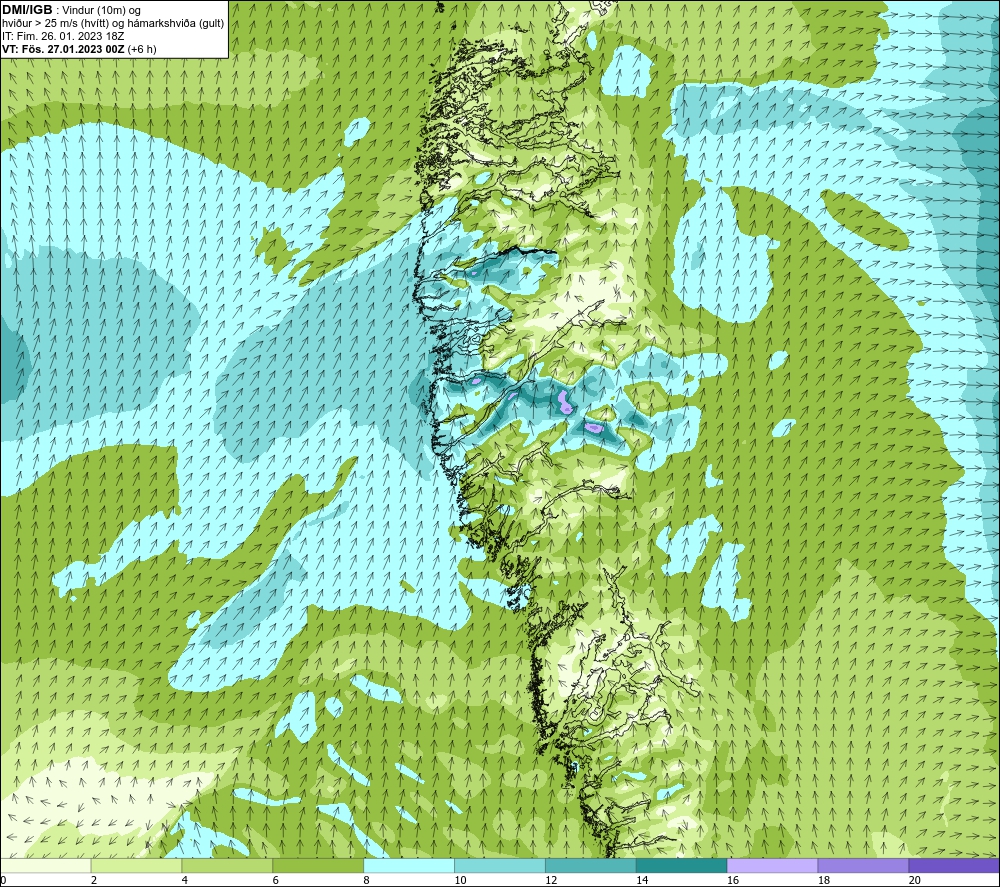This screenshot has width=1000, height=887.
Task: Click the 16–18 m/s light purple swatch
Action: (x=772, y=866)
